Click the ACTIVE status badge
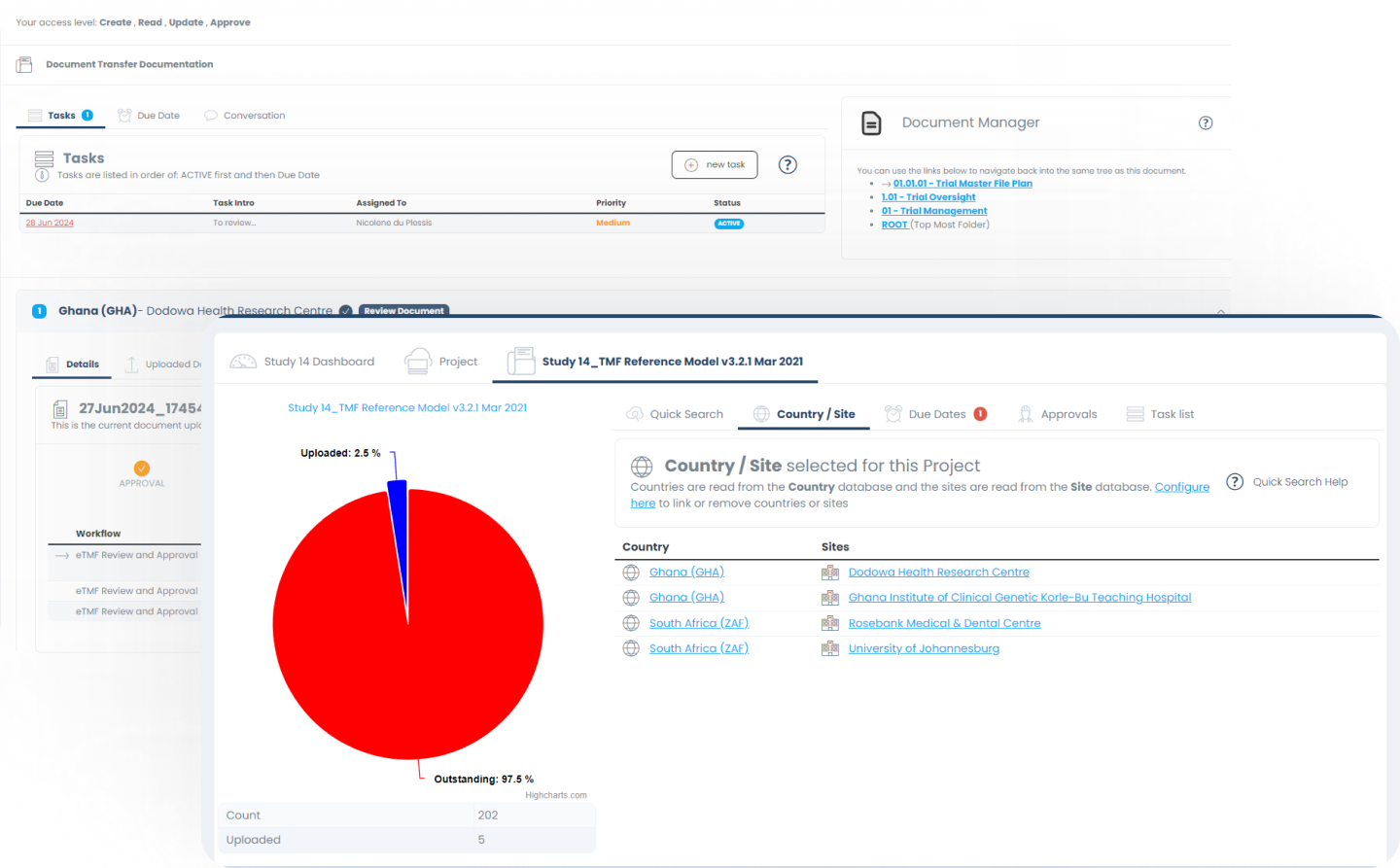 [729, 224]
